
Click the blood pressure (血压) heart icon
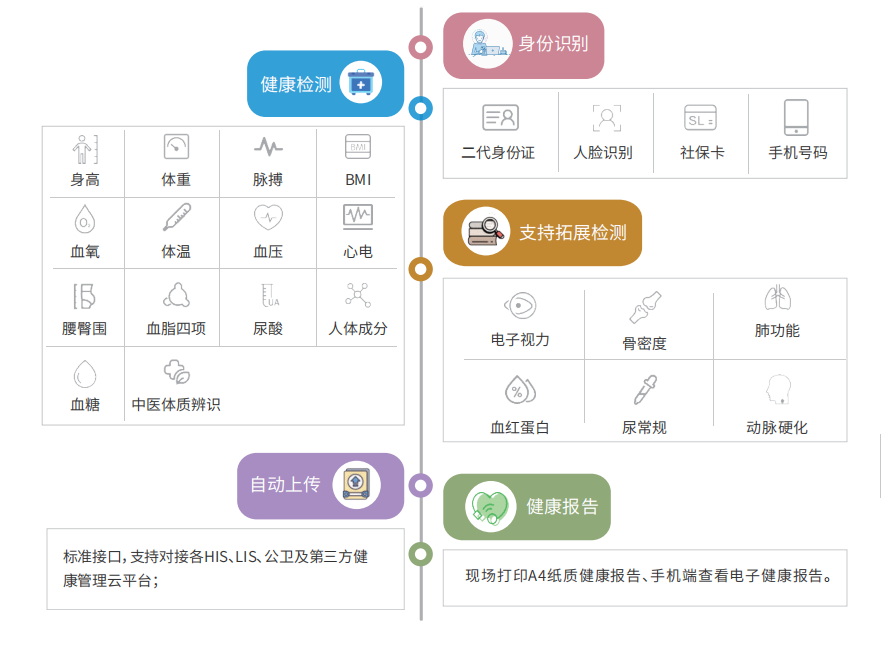coord(267,217)
